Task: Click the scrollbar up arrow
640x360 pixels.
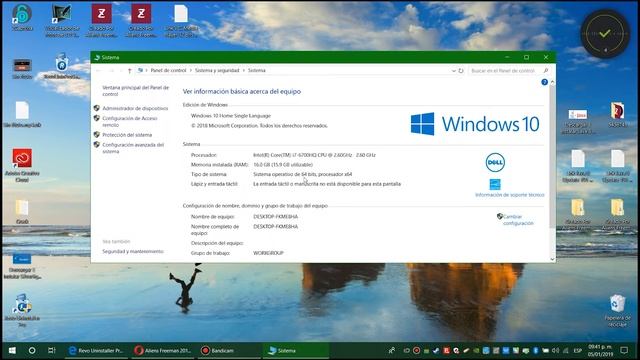Action: point(552,82)
